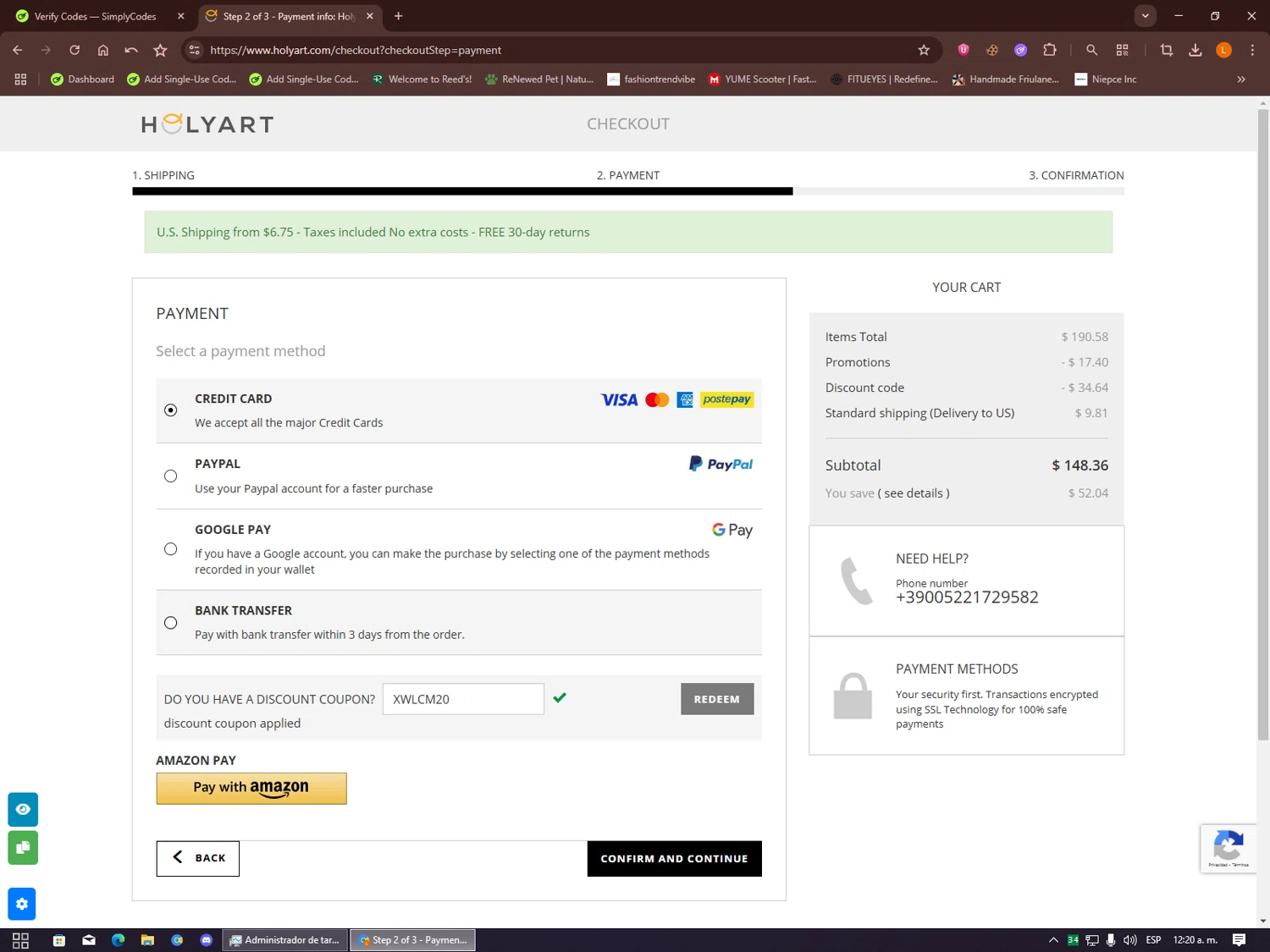1270x952 pixels.
Task: Open the Welcome to Reed's! bookmark
Action: point(422,80)
